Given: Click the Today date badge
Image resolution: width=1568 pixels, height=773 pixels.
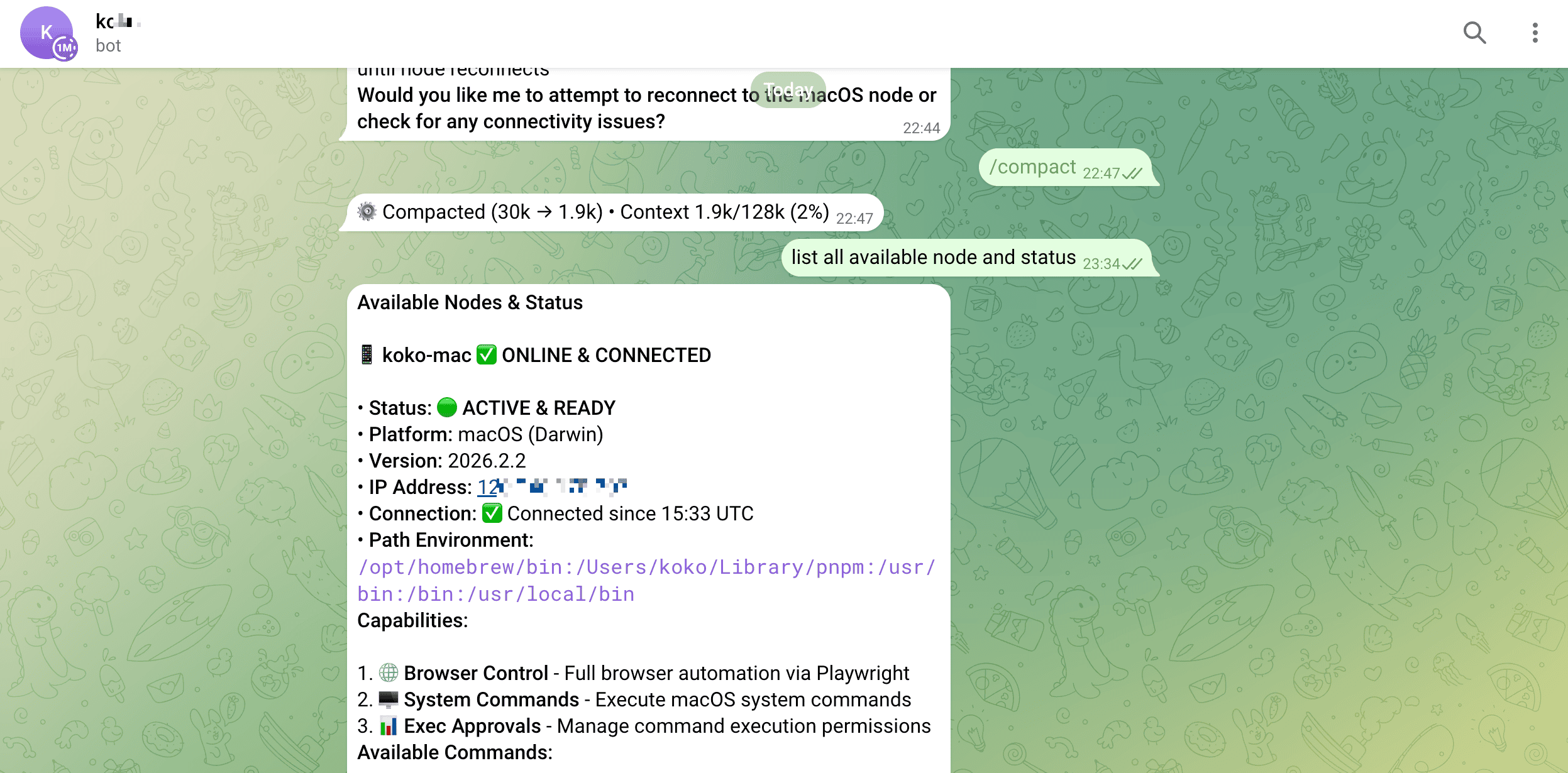Looking at the screenshot, I should coord(788,89).
